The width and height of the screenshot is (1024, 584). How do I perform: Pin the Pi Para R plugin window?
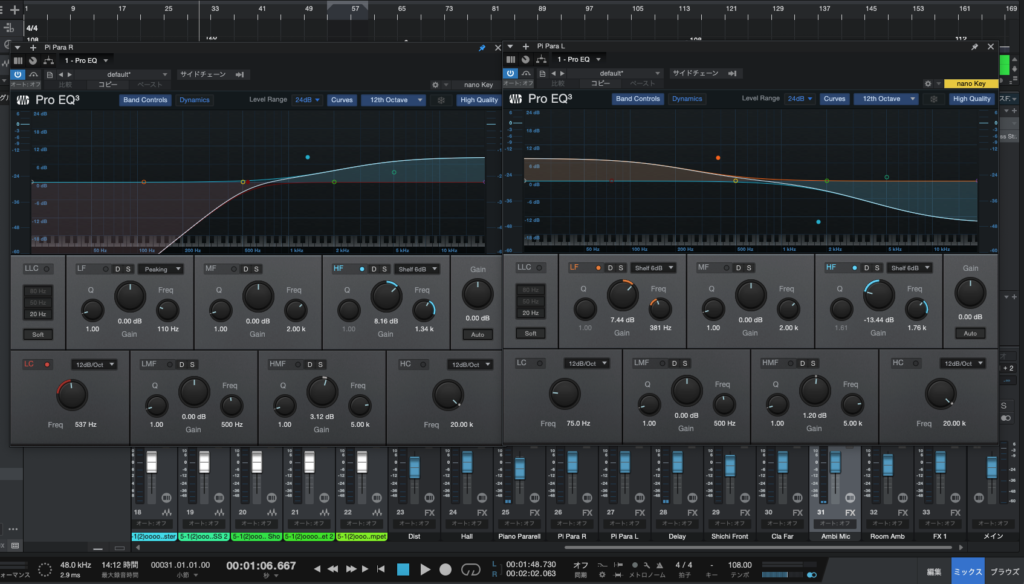pyautogui.click(x=482, y=48)
